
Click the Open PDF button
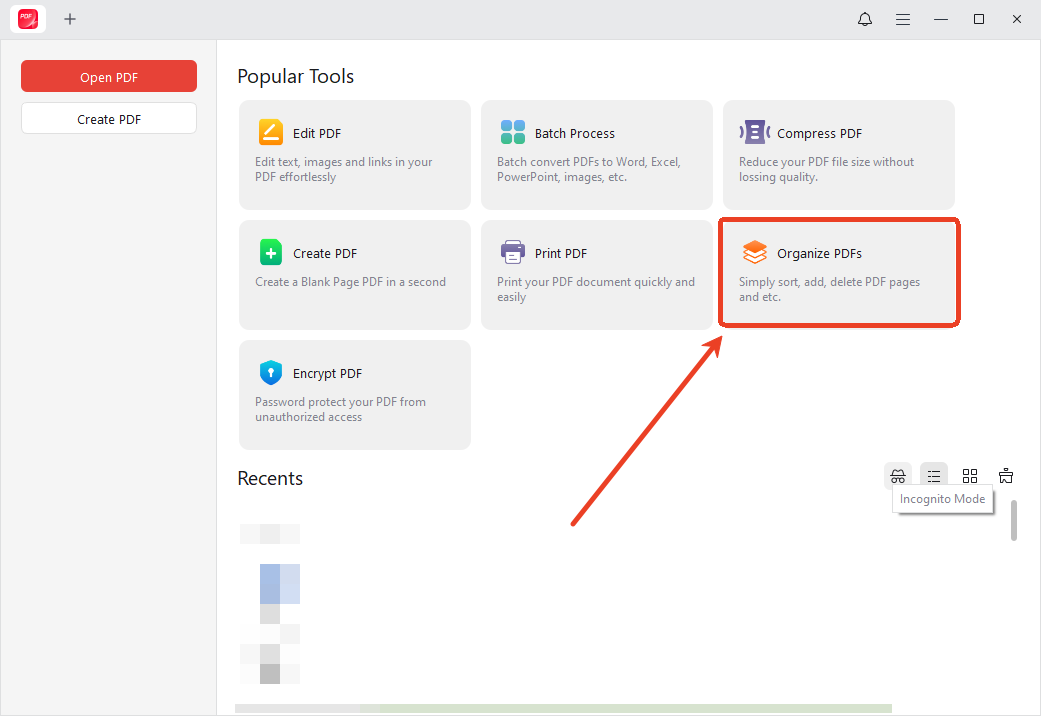(x=108, y=76)
